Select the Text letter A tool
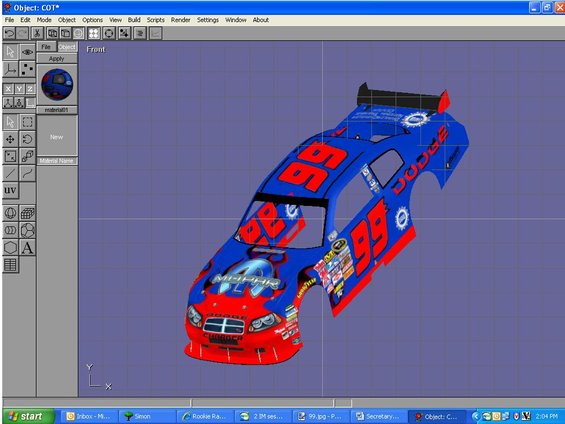Viewport: 565px width, 424px height. (x=27, y=247)
